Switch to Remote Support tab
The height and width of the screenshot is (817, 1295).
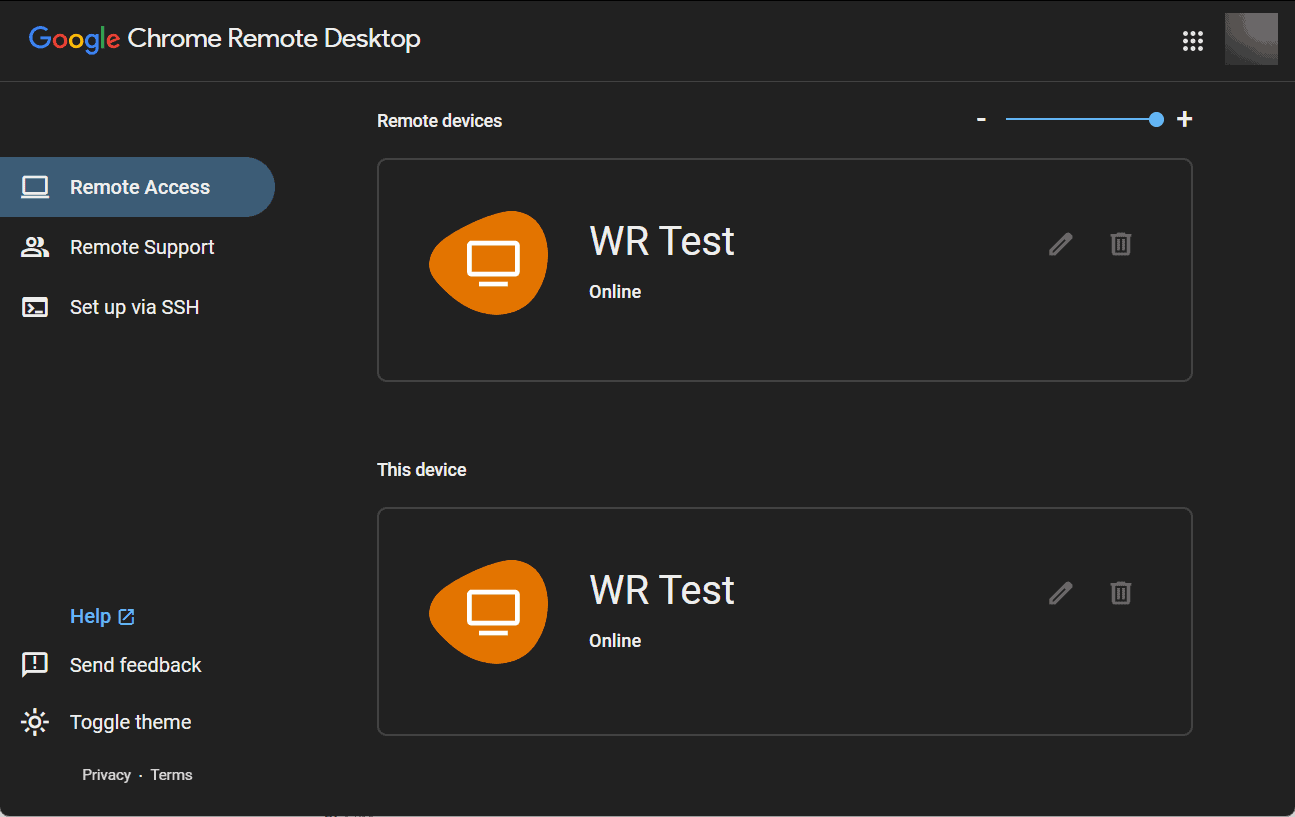(137, 247)
